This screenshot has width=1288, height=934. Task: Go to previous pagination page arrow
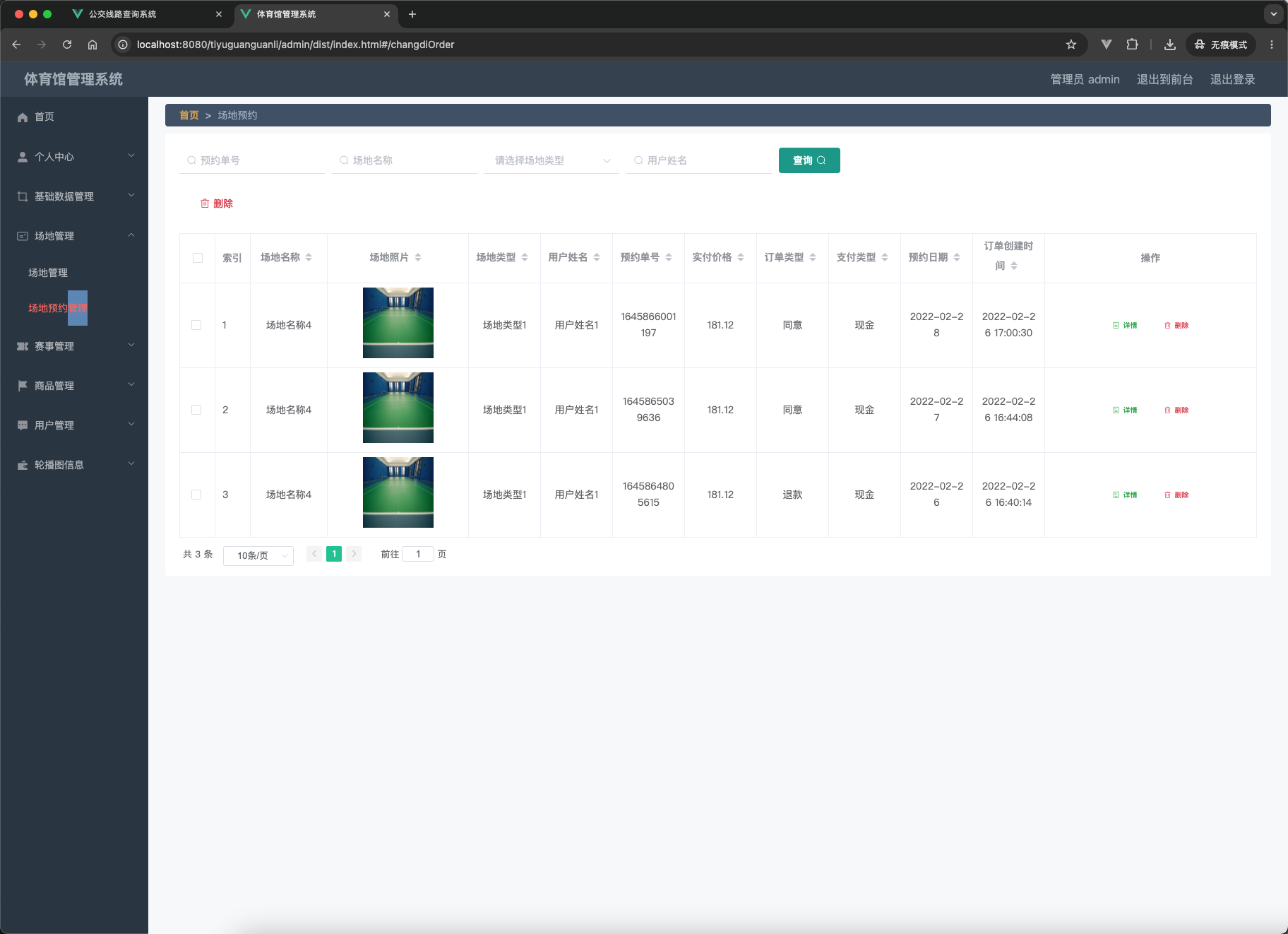pos(314,554)
